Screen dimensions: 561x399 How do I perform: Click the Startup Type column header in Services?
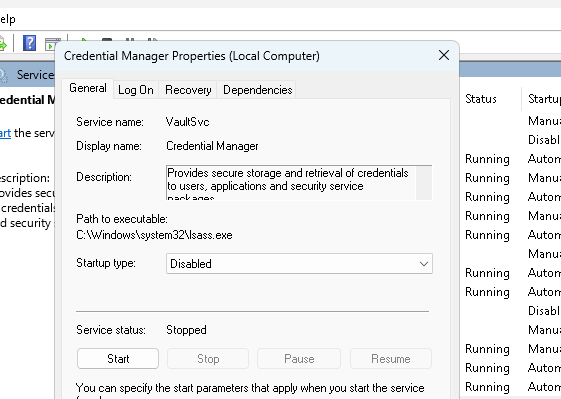pos(544,99)
